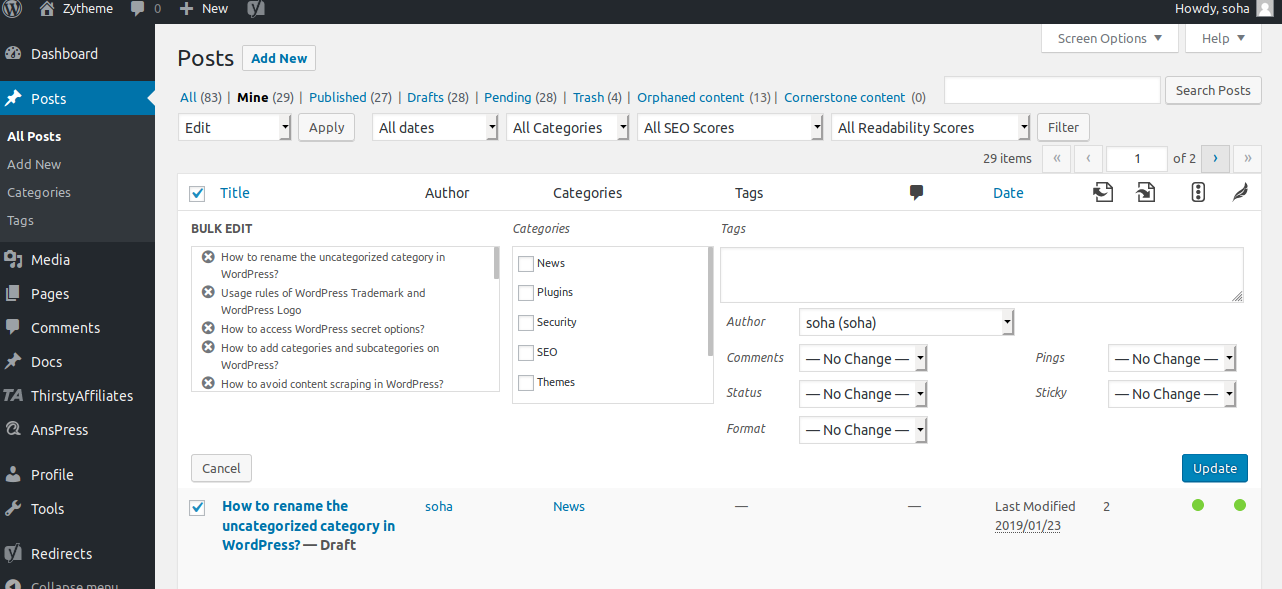The width and height of the screenshot is (1282, 589).
Task: Go to the next page of posts
Action: (x=1215, y=158)
